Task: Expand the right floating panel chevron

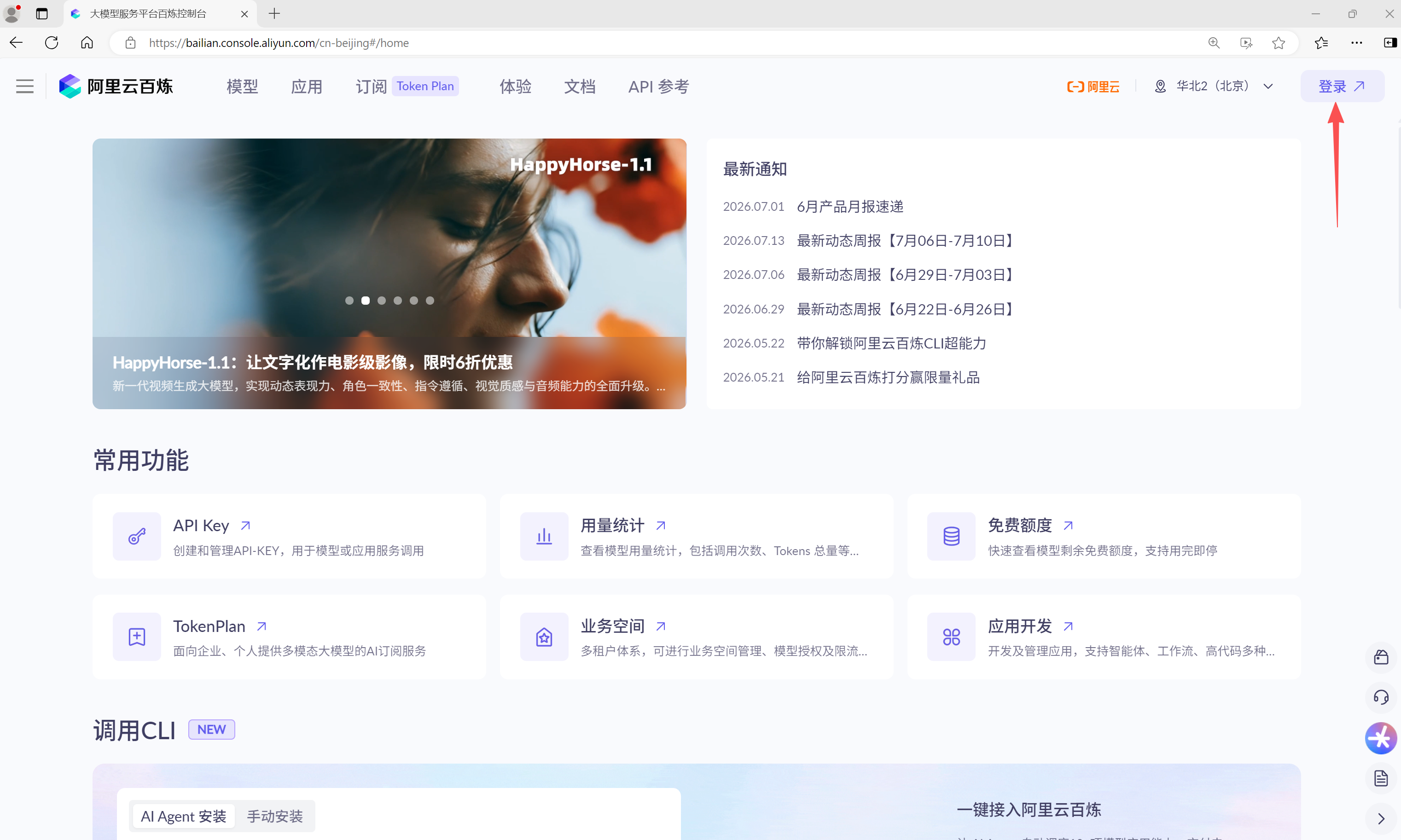Action: coord(1381,818)
